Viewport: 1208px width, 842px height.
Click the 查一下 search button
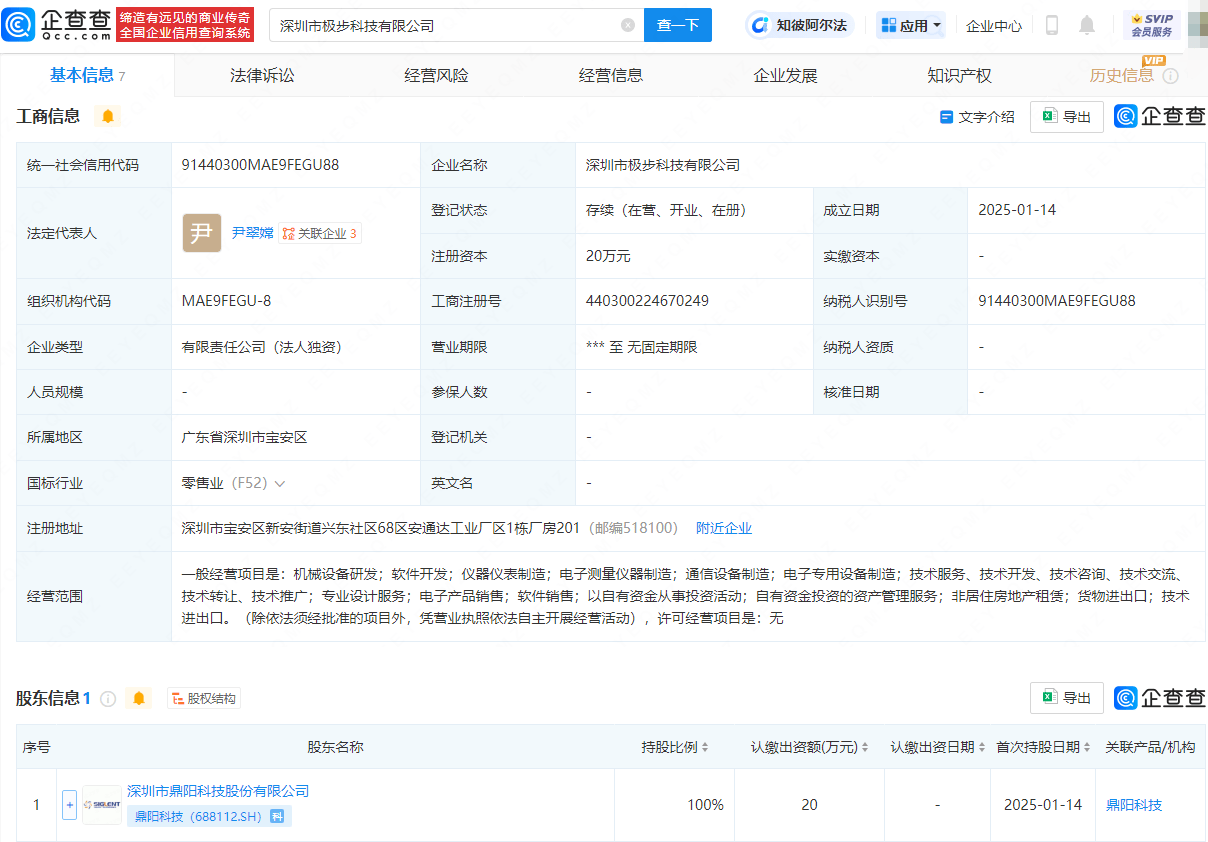tap(677, 25)
